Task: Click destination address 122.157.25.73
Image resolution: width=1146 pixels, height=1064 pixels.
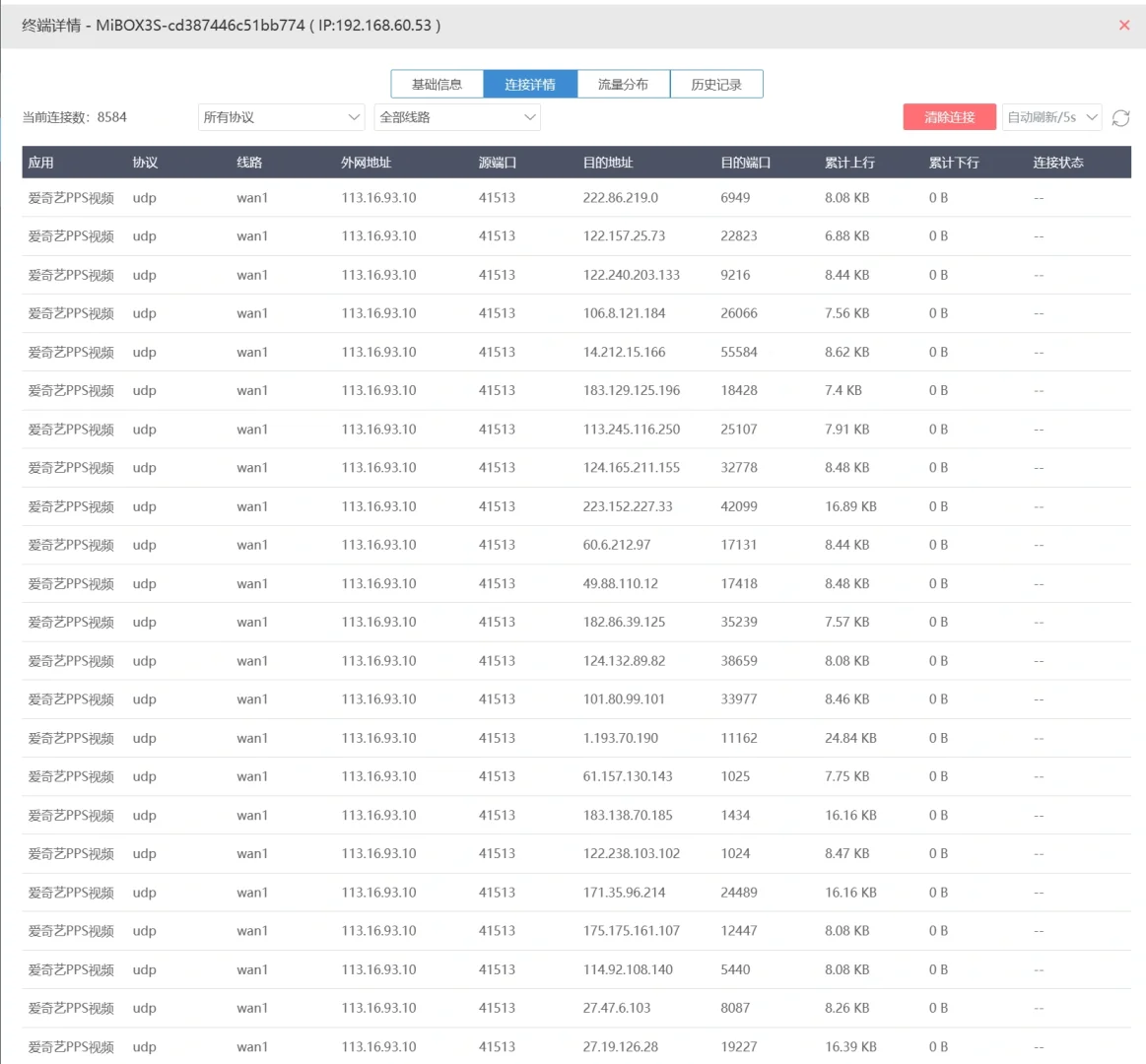Action: click(x=624, y=236)
